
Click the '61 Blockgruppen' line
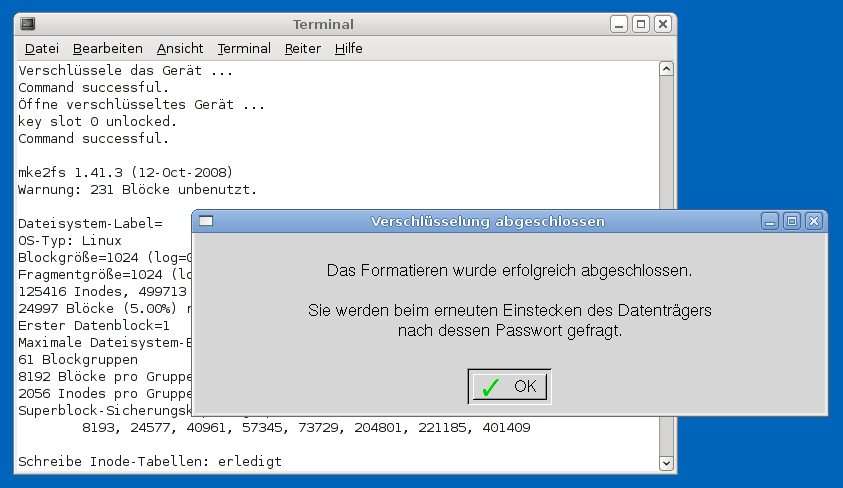coord(78,360)
